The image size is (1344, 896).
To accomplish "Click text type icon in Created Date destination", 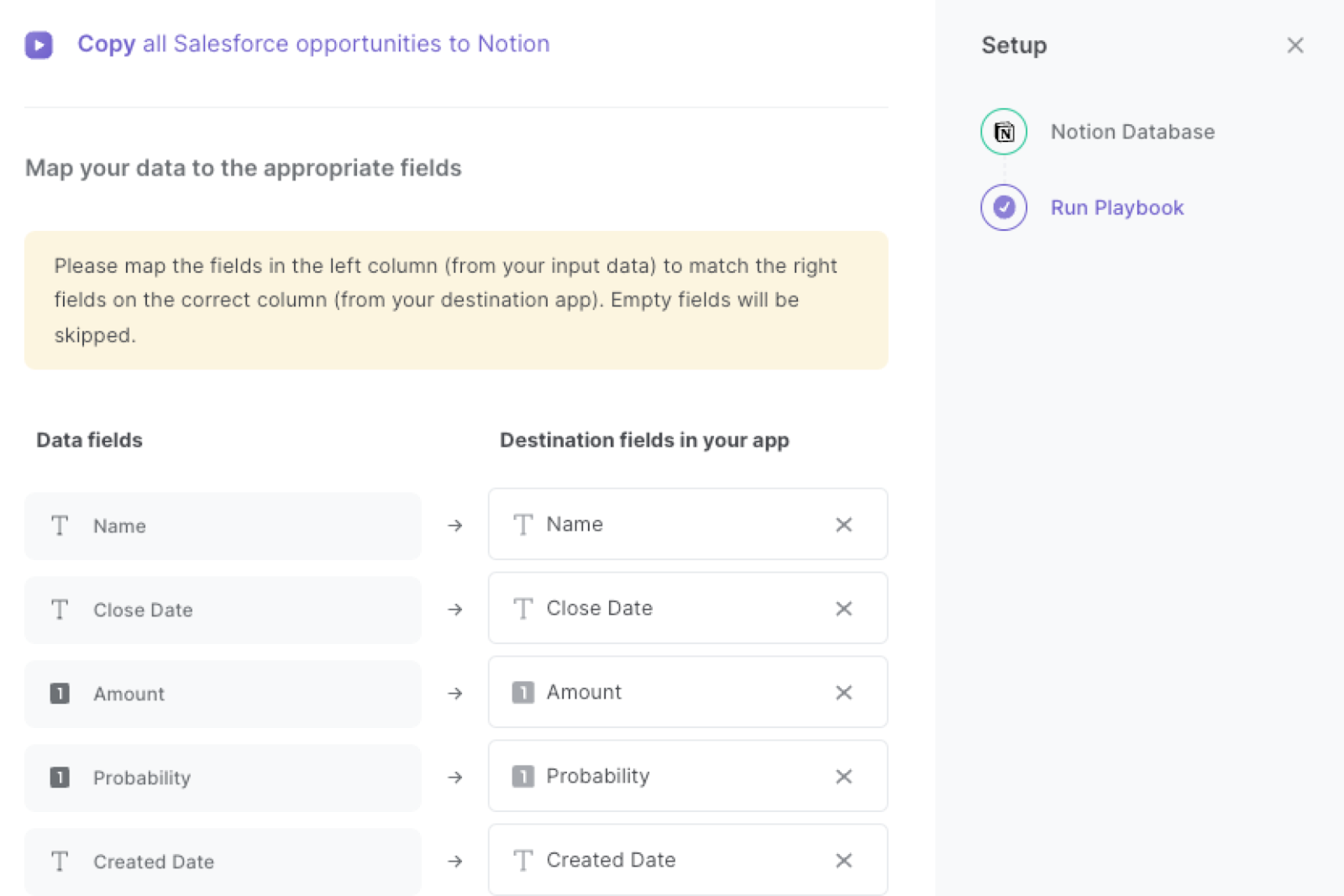I will click(x=523, y=861).
